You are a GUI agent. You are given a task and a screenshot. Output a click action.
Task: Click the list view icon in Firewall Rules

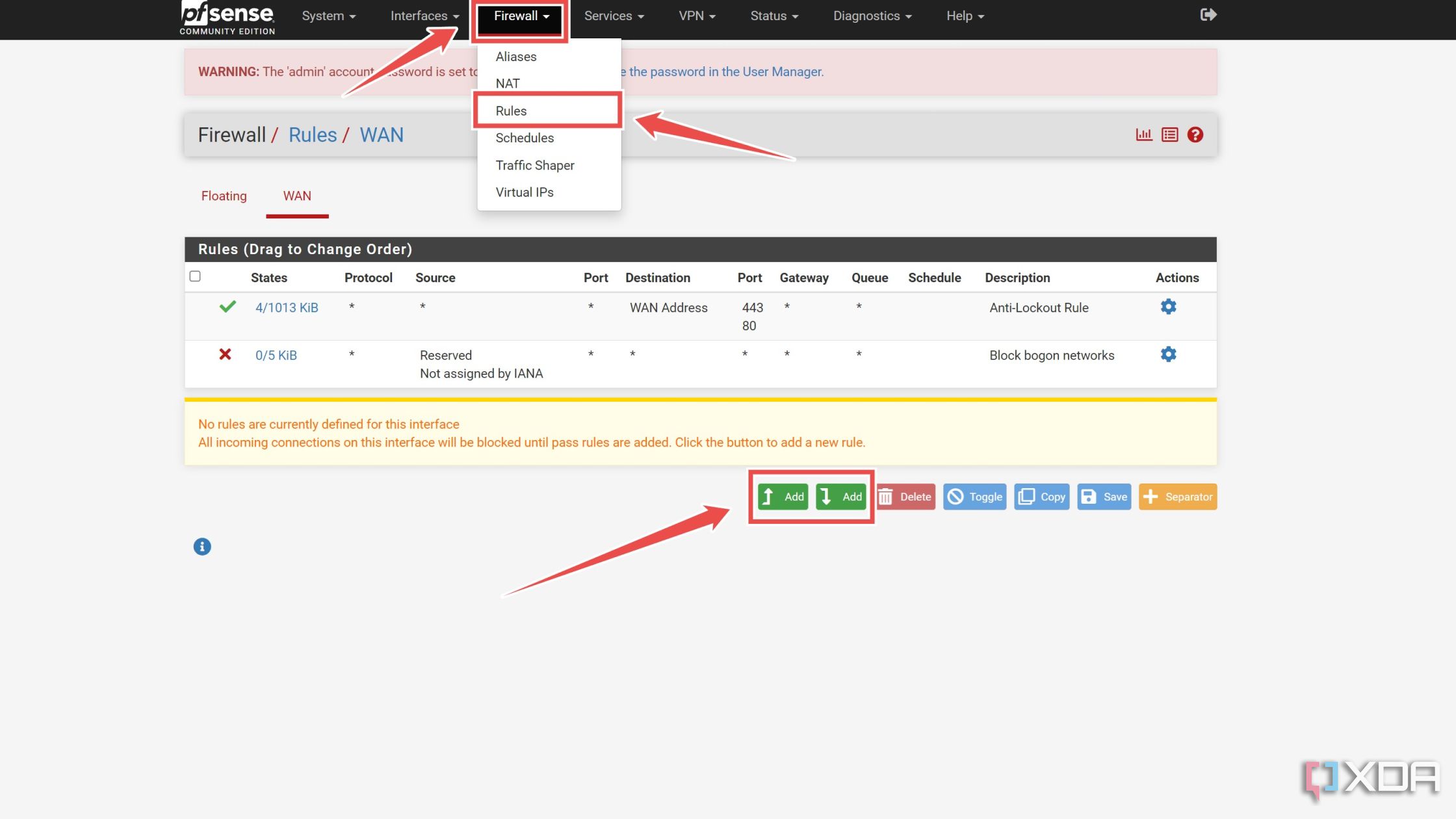[x=1170, y=134]
